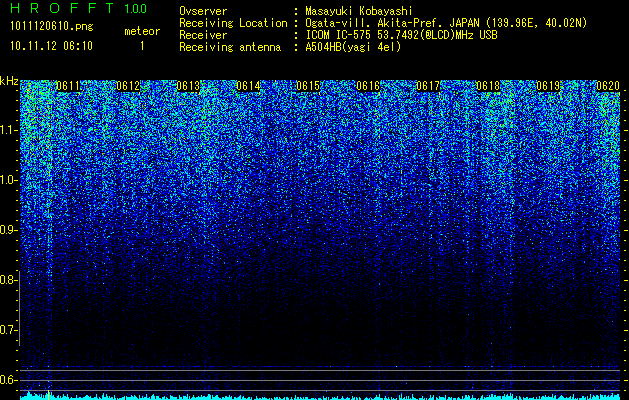Click the ICOM IC-575 receiver frequency text

click(402, 35)
